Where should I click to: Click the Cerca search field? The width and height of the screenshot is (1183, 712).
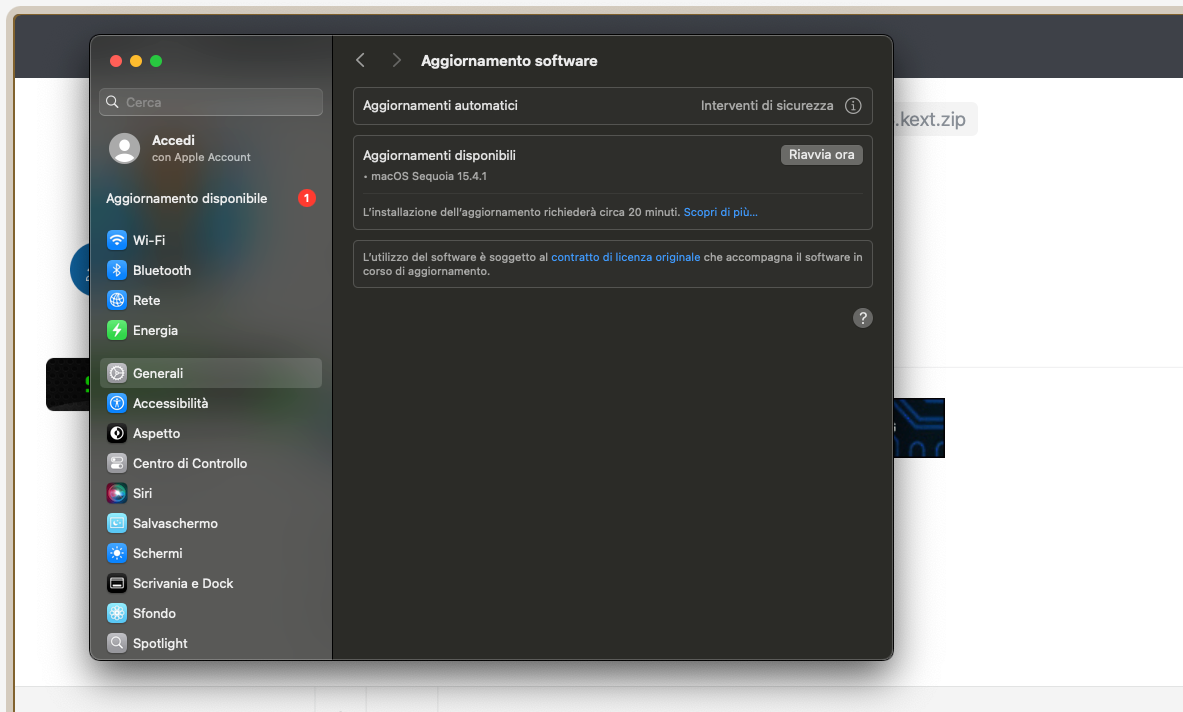point(210,102)
